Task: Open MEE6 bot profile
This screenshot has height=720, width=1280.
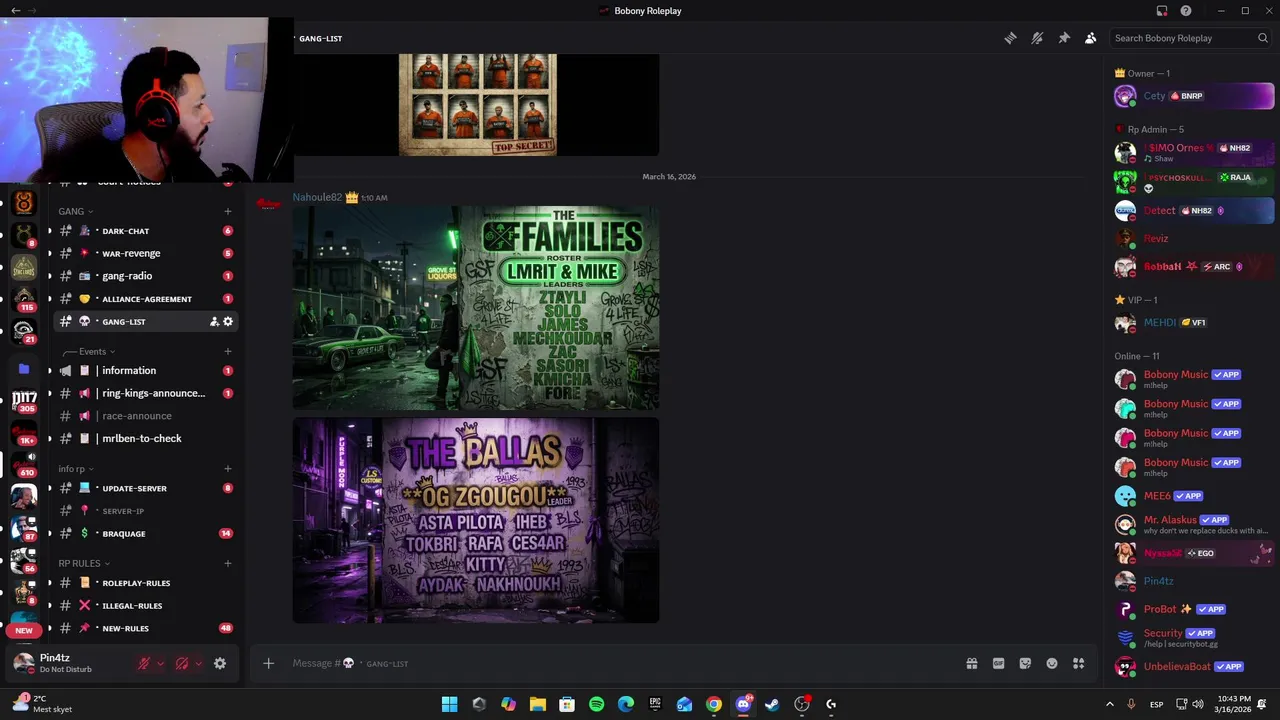Action: tap(1194, 496)
